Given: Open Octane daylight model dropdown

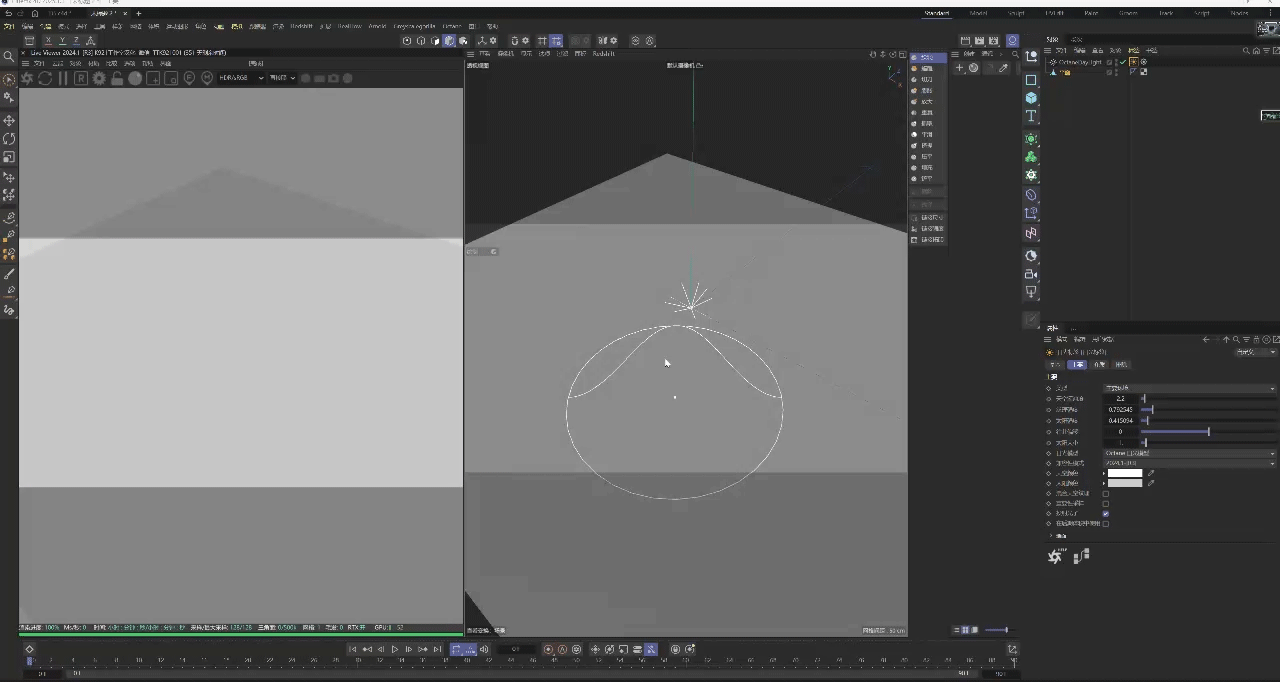Looking at the screenshot, I should pyautogui.click(x=1189, y=453).
